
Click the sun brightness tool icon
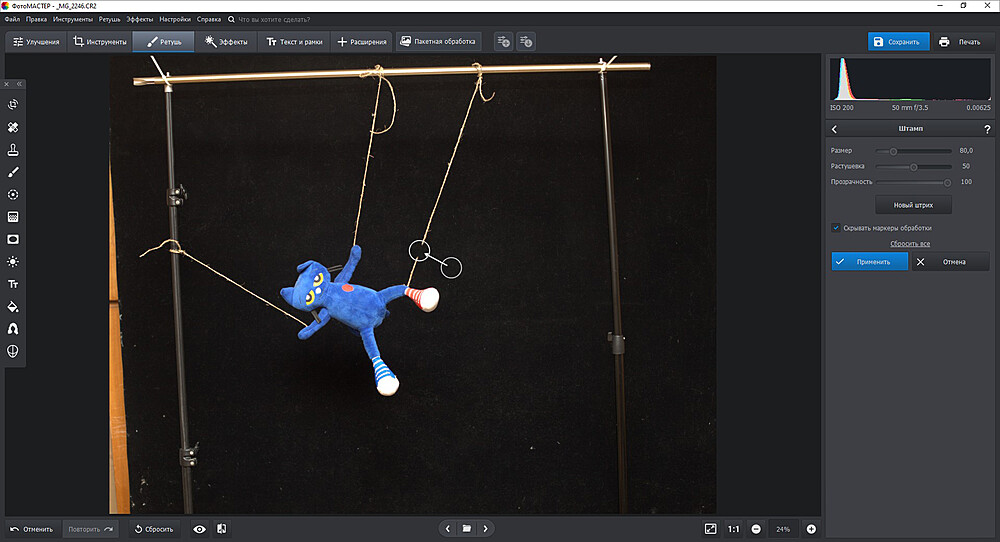pos(13,261)
